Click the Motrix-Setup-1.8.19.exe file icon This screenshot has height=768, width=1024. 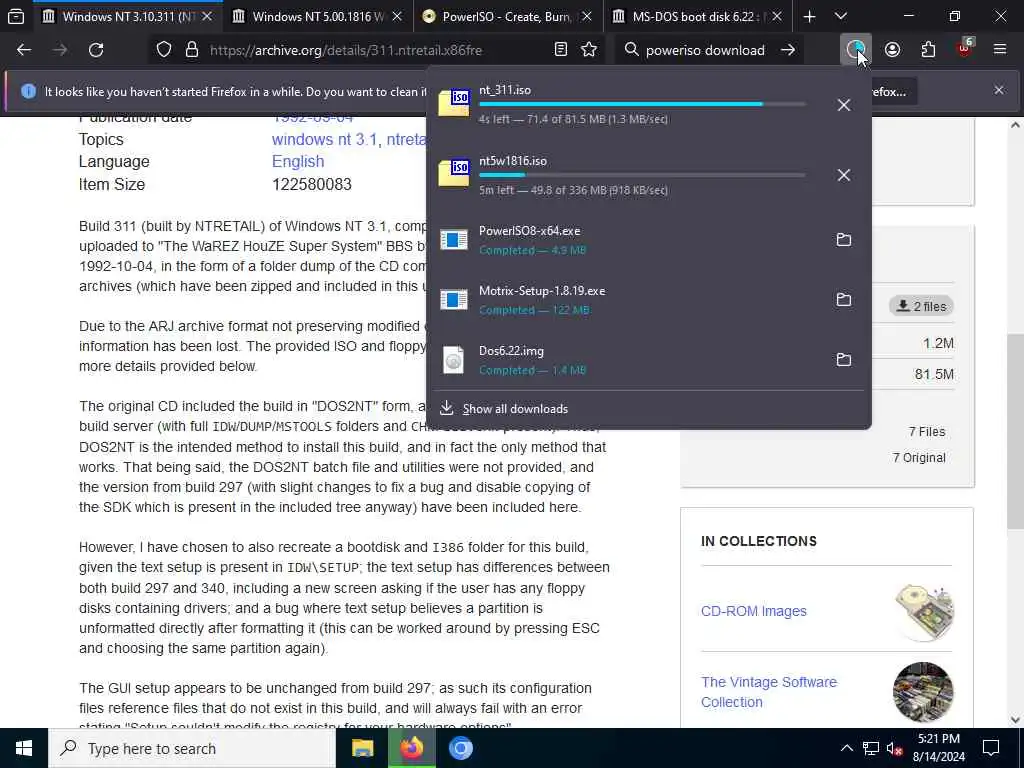454,300
